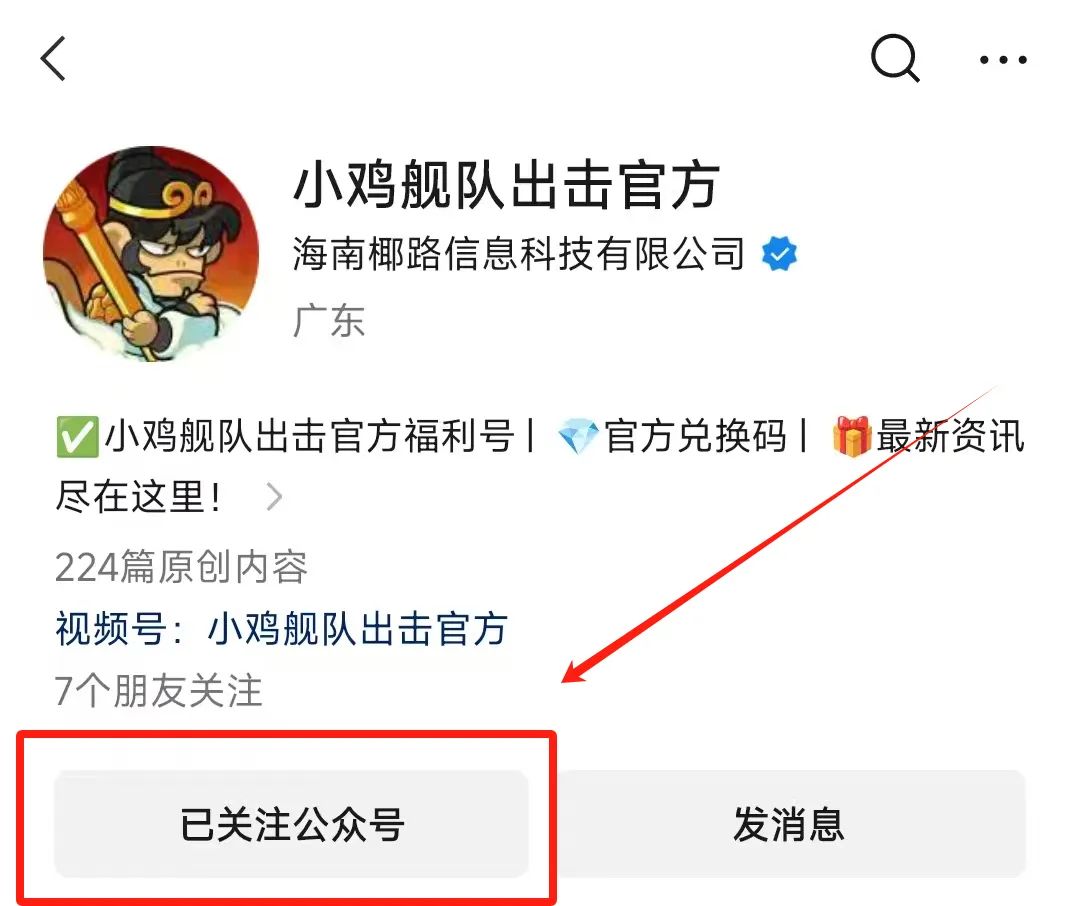Tap company name 海南椰路信息科技有限公司
1080x906 pixels.
[519, 254]
